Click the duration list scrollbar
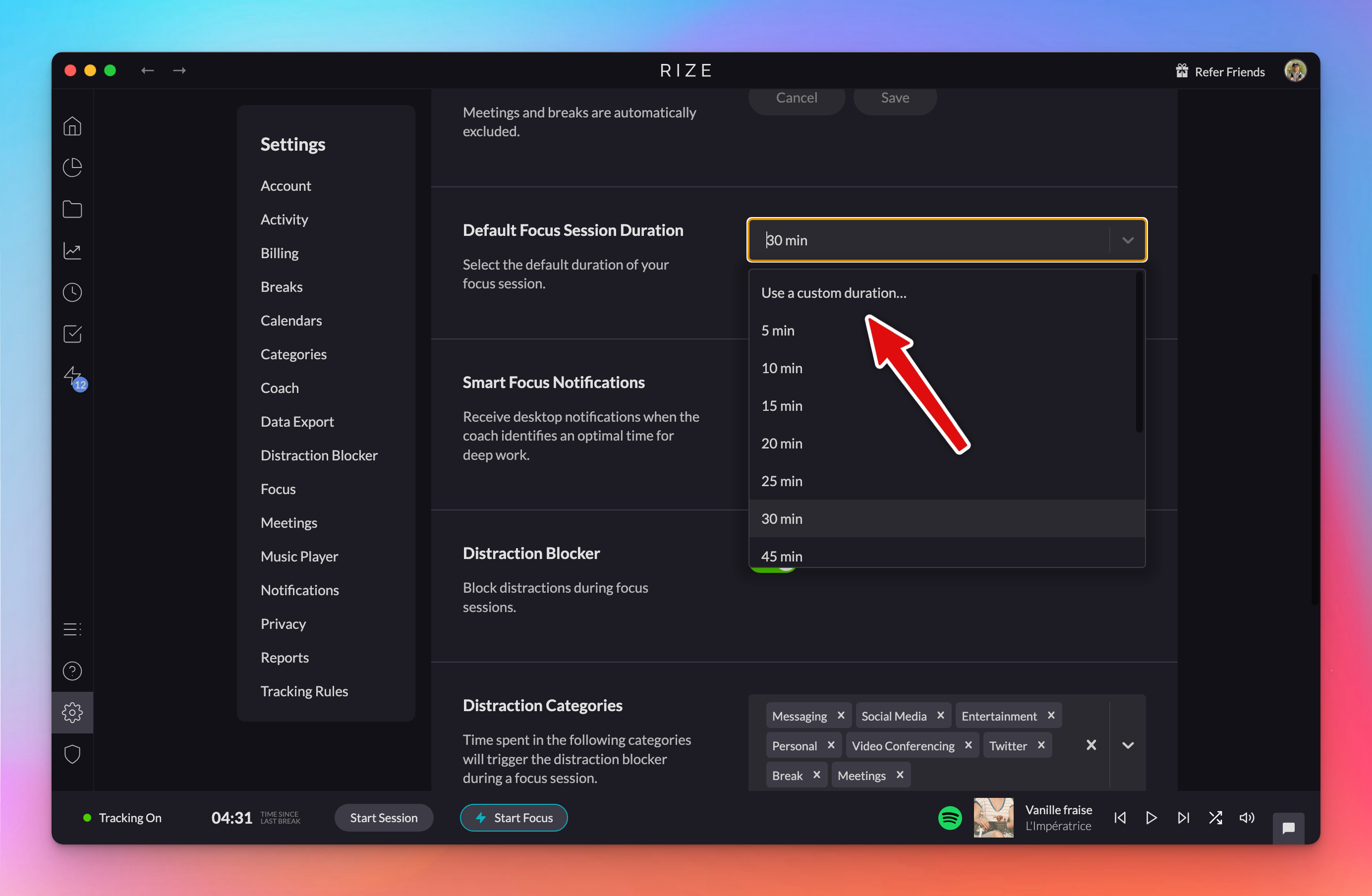Image resolution: width=1372 pixels, height=896 pixels. pos(1139,353)
